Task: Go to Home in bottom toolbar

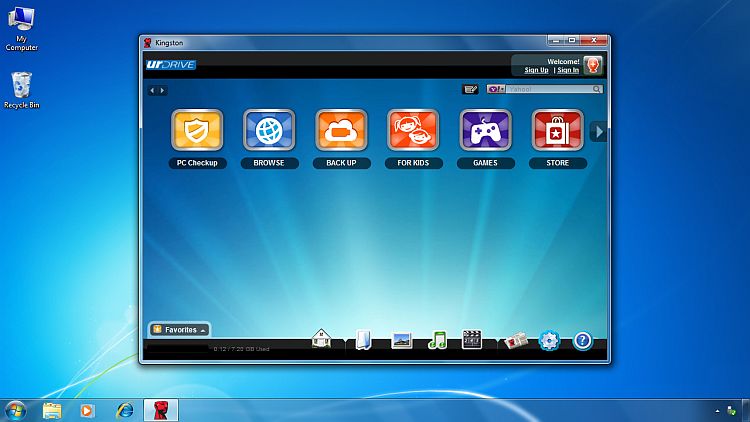Action: (322, 340)
